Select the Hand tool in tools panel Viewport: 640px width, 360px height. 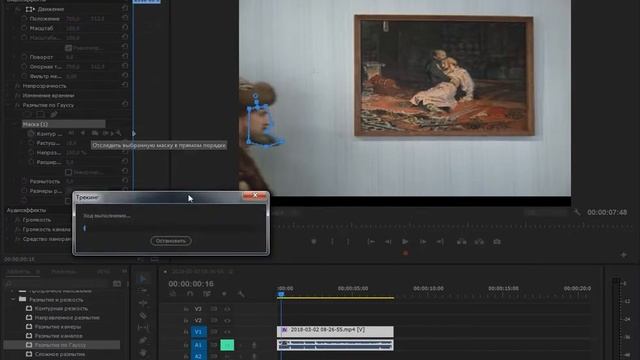point(143,352)
